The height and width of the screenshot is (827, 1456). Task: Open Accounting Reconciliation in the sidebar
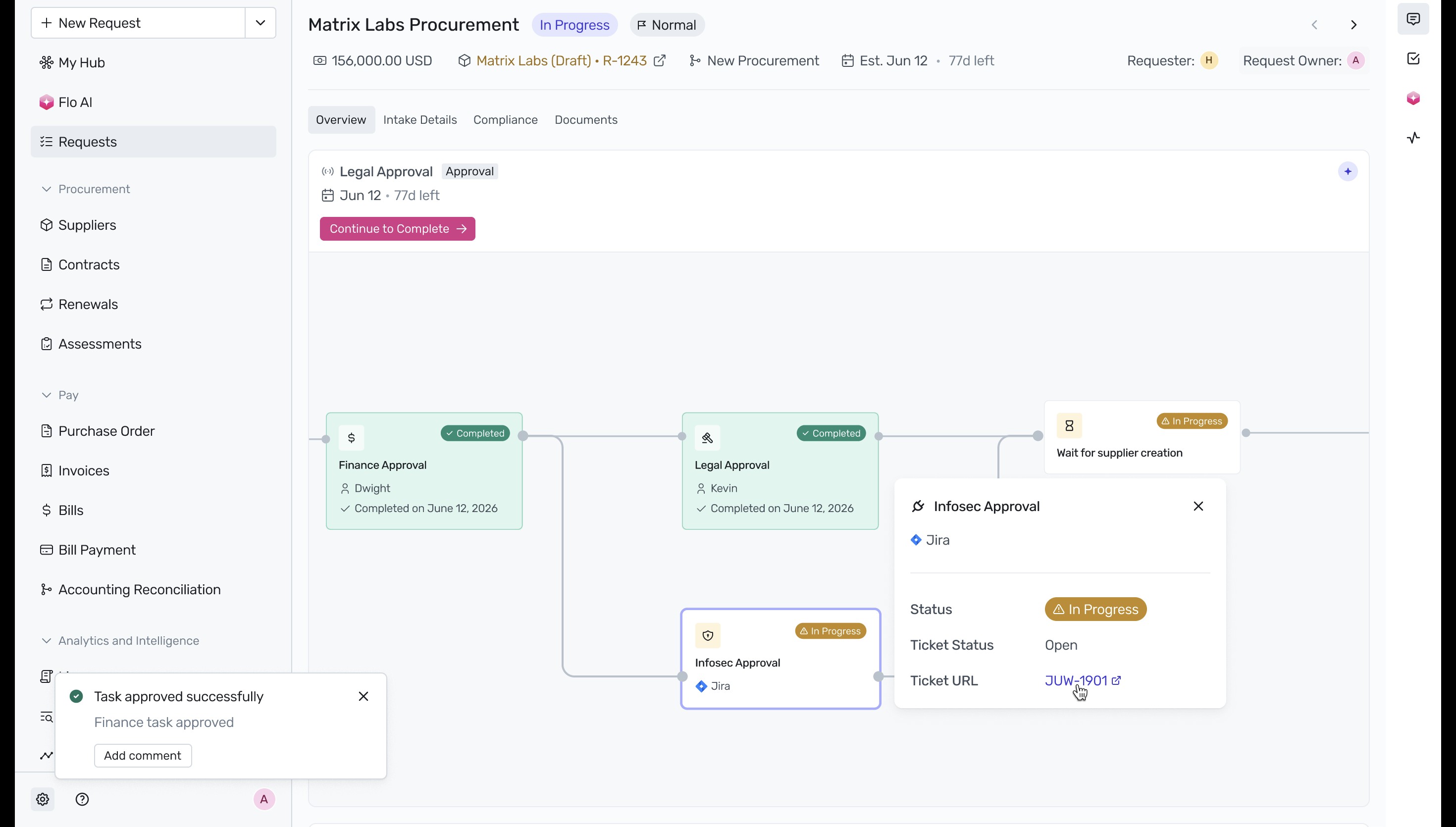click(x=154, y=590)
